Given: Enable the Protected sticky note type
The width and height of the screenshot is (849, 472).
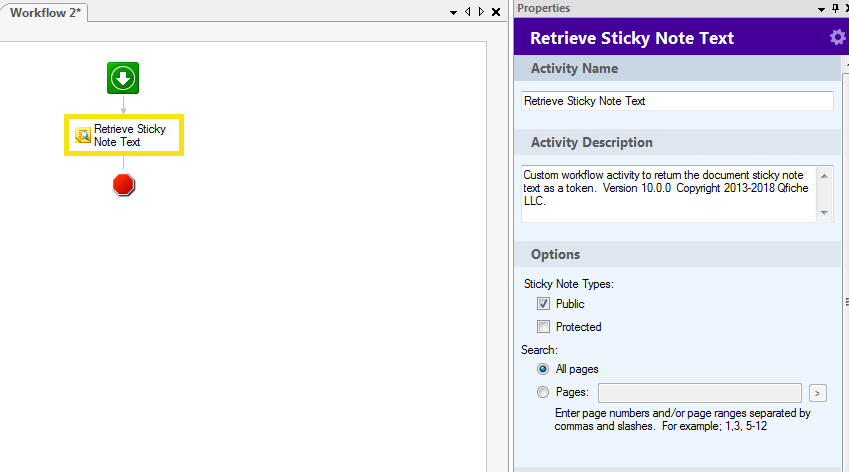Looking at the screenshot, I should pos(543,326).
